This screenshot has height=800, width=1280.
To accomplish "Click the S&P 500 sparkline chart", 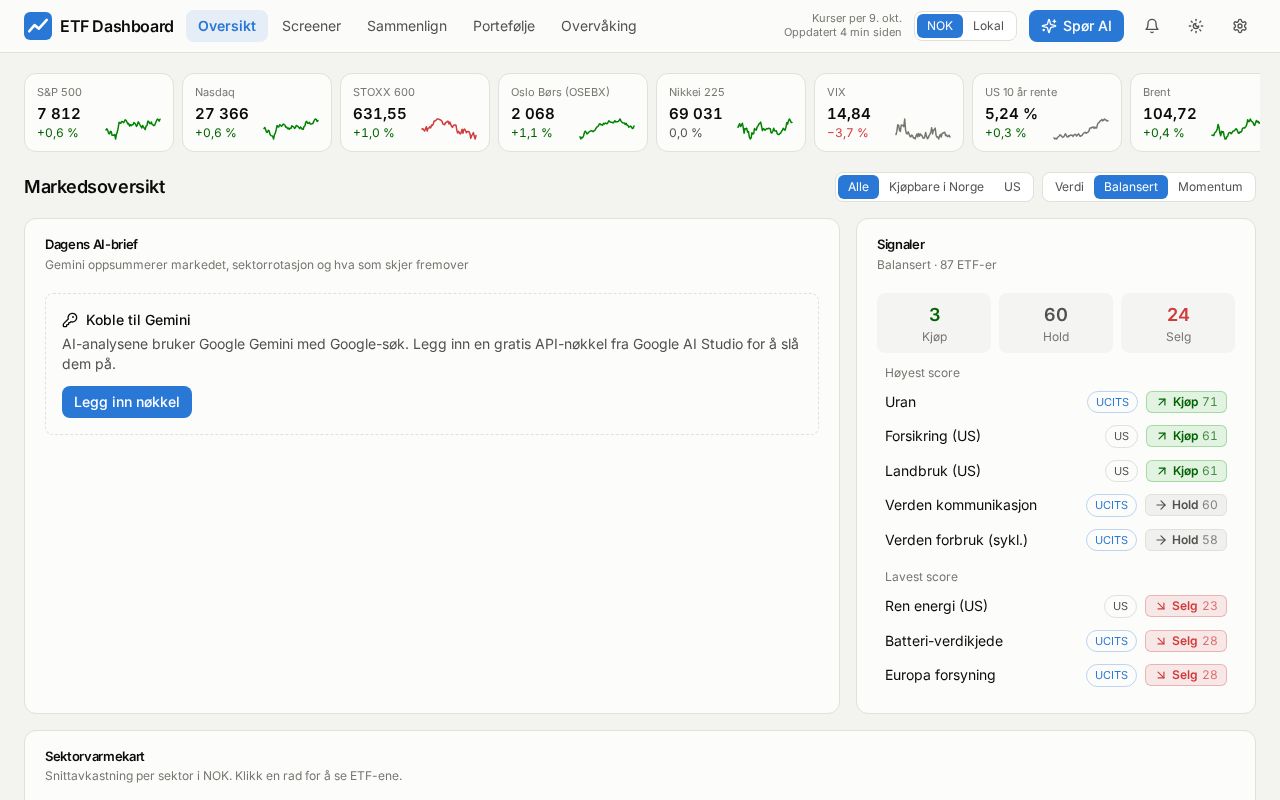I will (133, 128).
